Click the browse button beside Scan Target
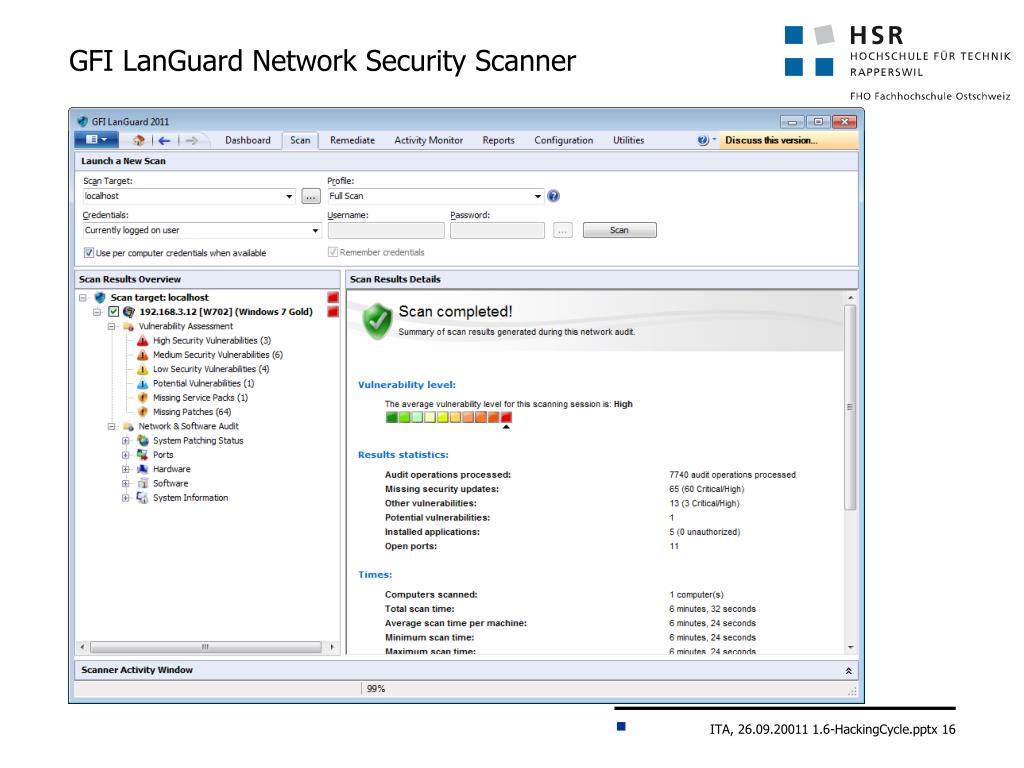The width and height of the screenshot is (1024, 768). click(x=311, y=196)
